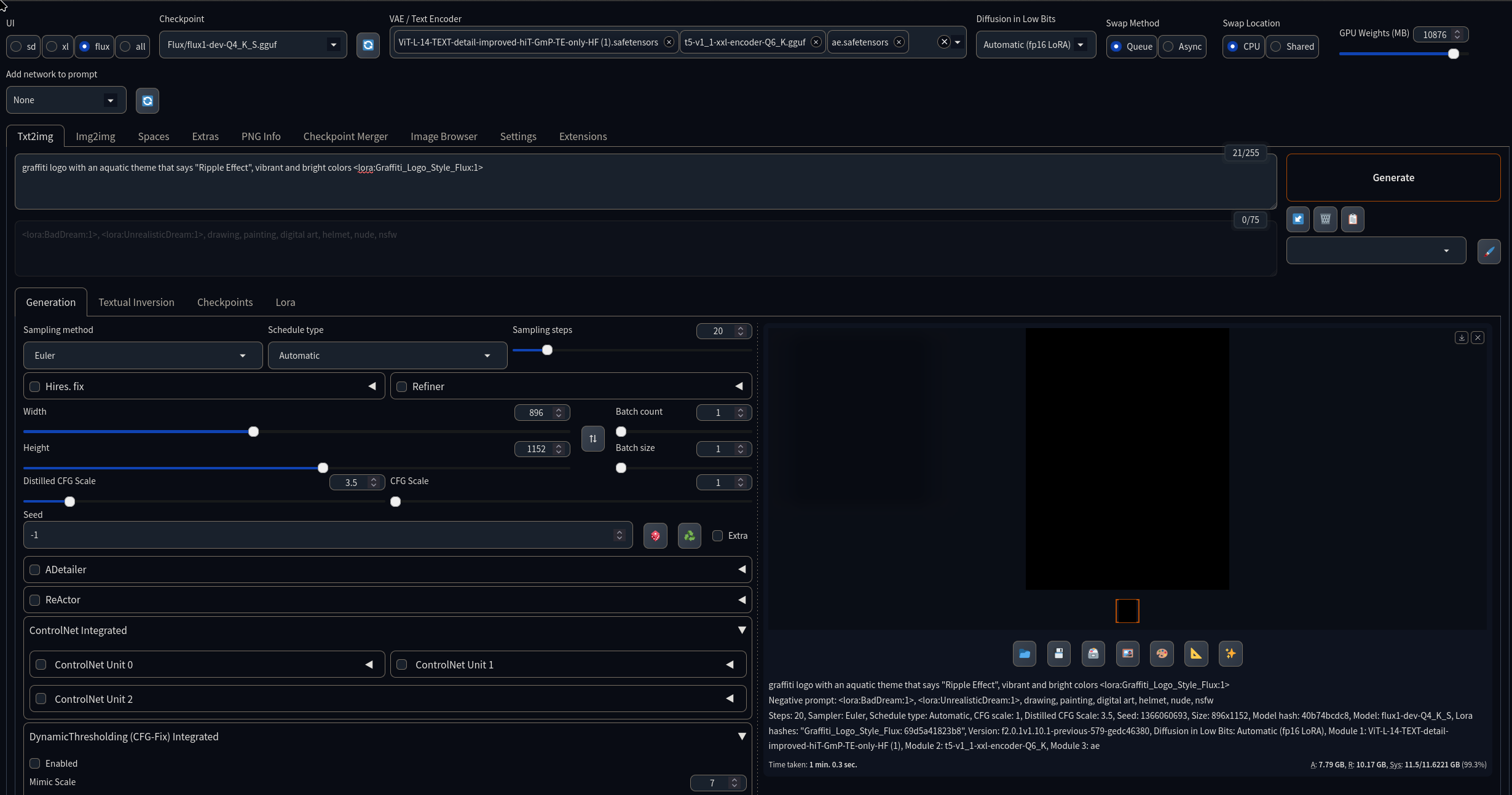1512x795 pixels.
Task: Enable Hires. fix
Action: [x=35, y=386]
